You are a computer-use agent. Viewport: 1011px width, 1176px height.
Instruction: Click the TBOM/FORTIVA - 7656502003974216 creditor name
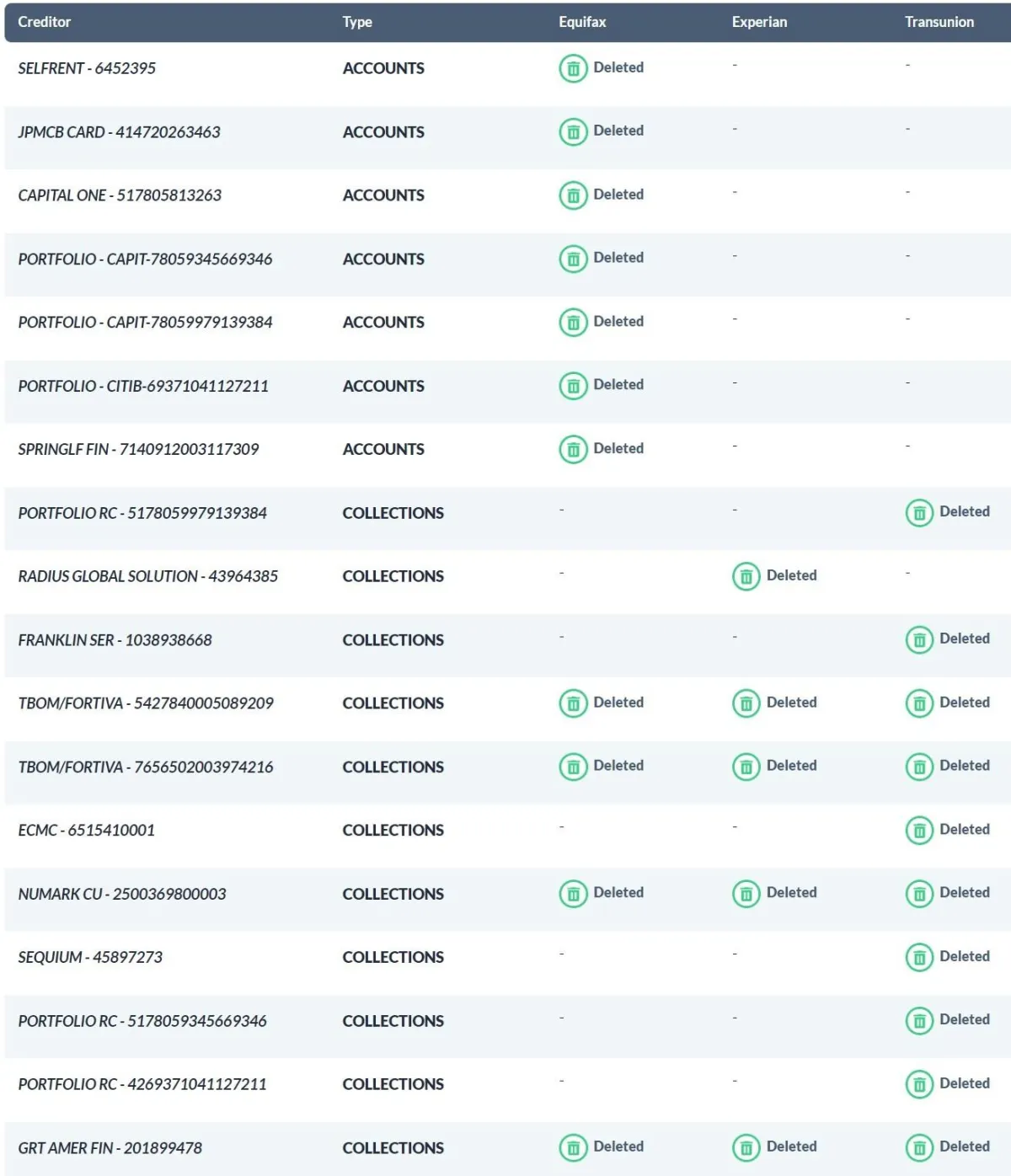(146, 767)
